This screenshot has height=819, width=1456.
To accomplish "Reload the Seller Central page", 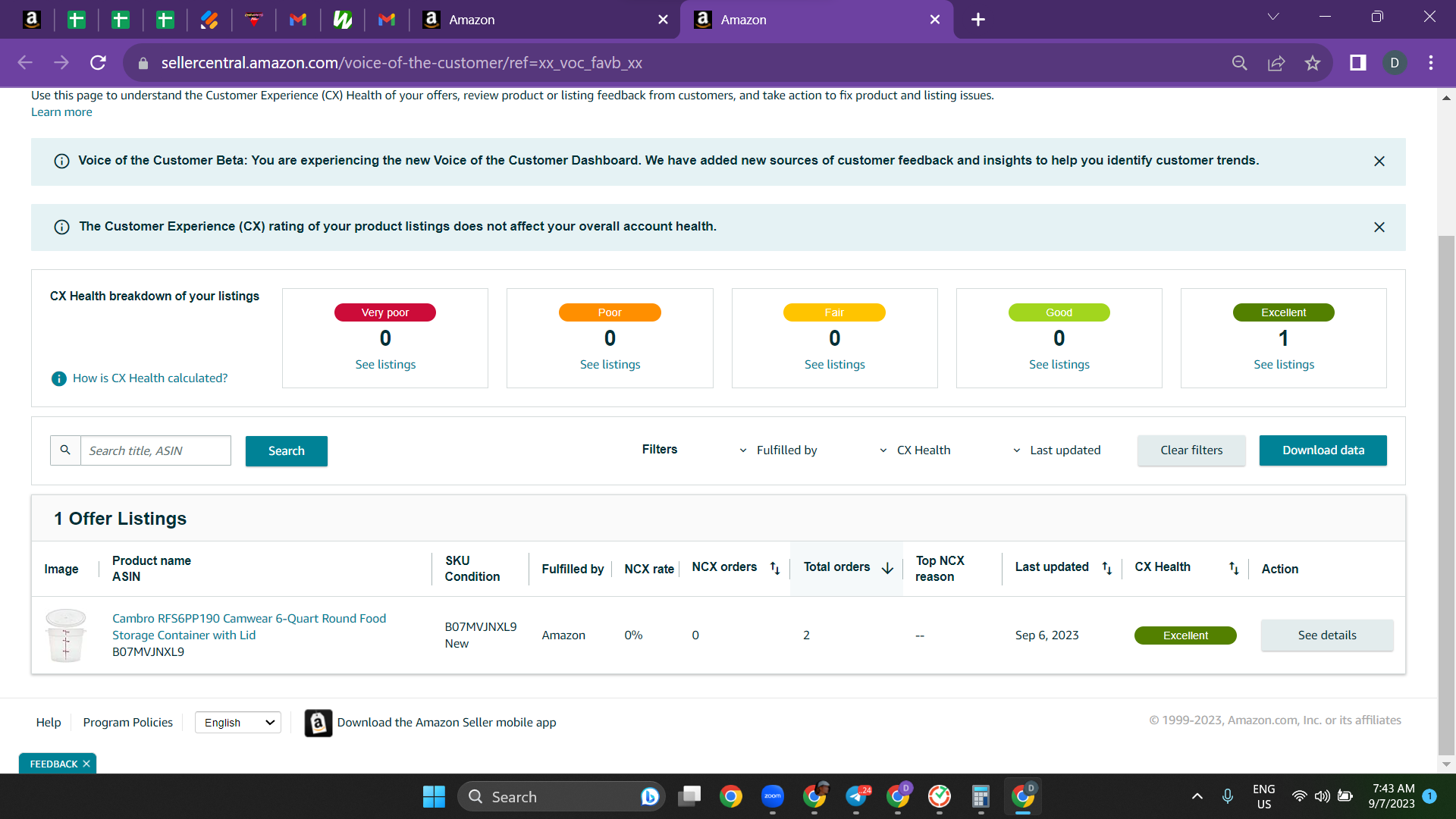I will (x=98, y=63).
